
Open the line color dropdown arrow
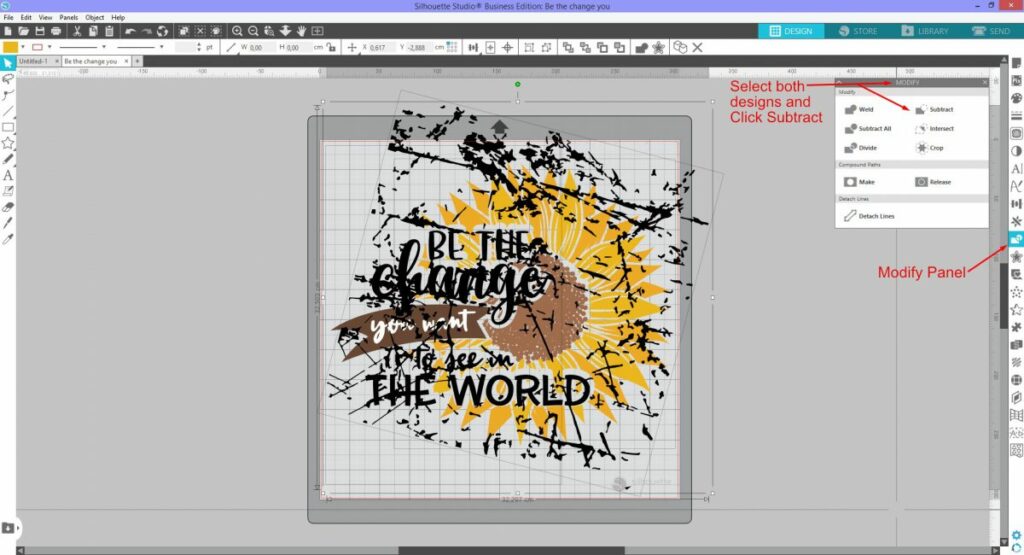[50, 47]
